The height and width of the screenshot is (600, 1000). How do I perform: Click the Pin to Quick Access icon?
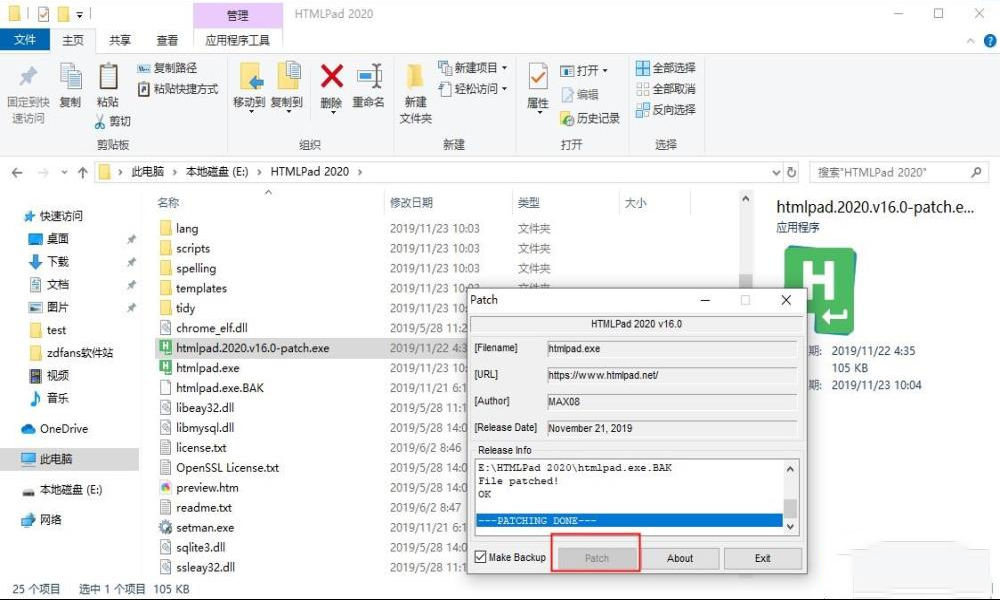coord(28,78)
